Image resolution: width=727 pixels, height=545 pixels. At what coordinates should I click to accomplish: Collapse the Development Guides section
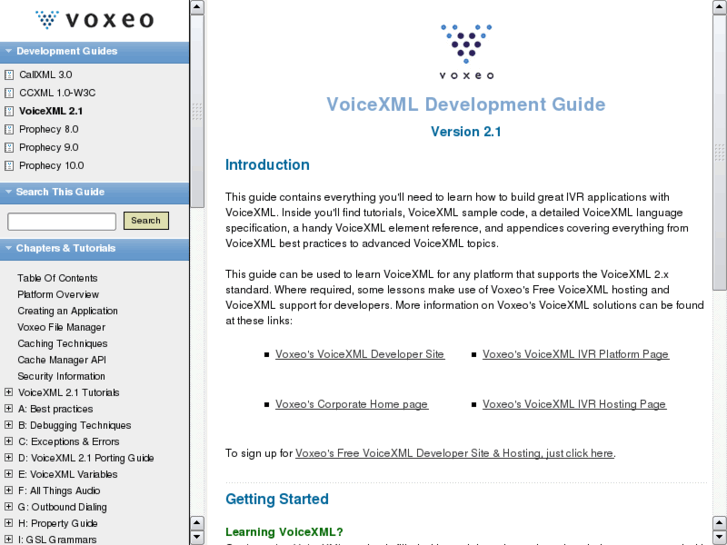(x=8, y=51)
